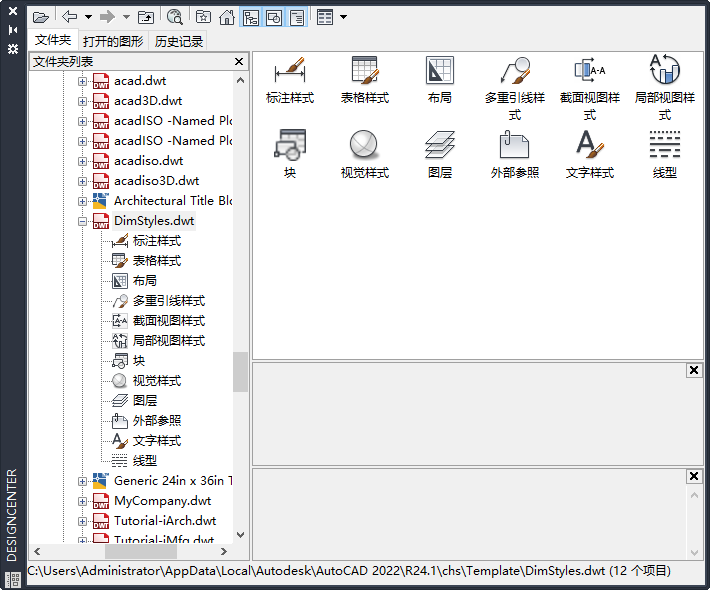Toggle the Preview pane button
The width and height of the screenshot is (710, 590).
(x=274, y=18)
